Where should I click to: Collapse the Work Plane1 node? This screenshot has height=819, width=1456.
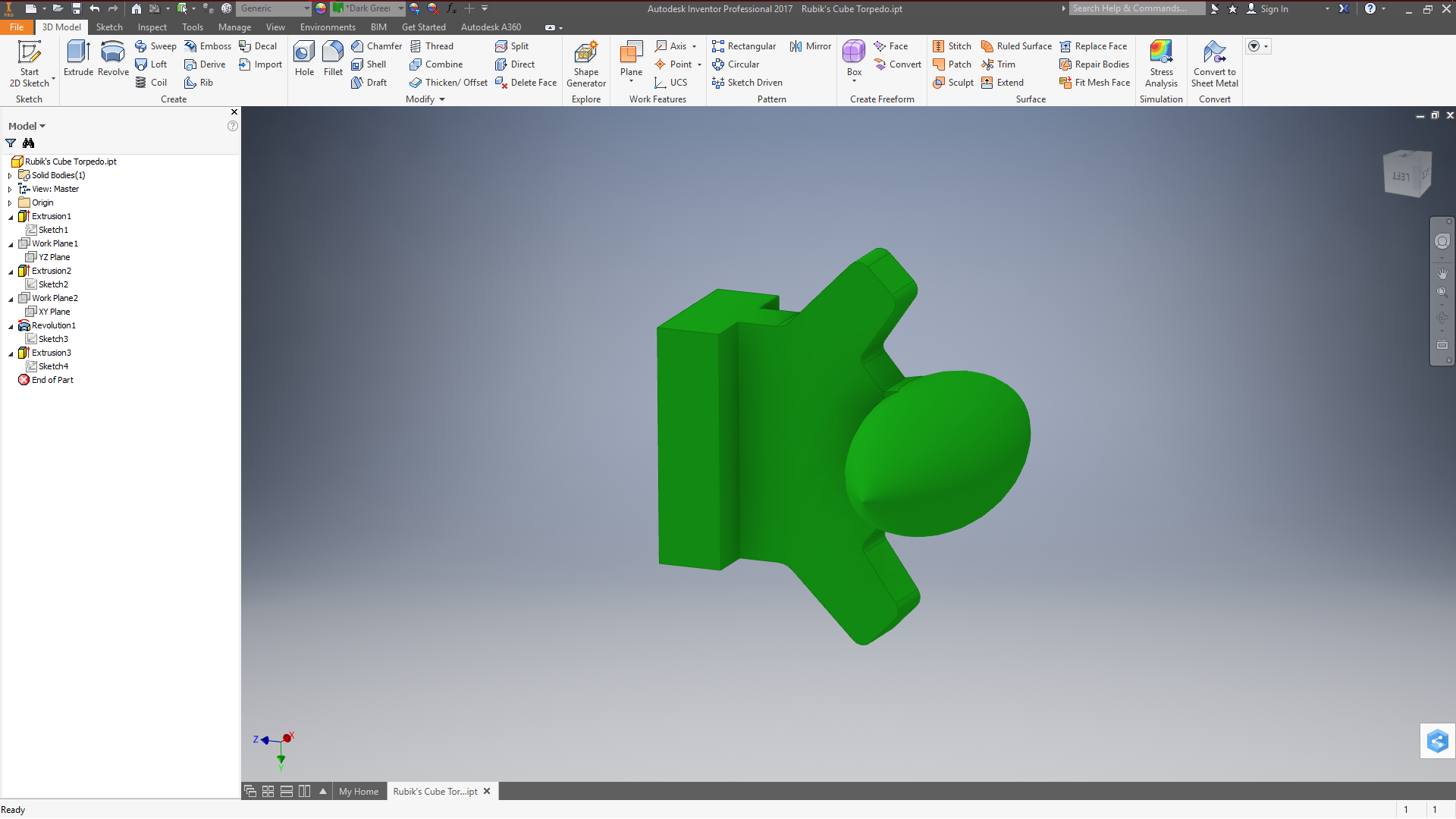point(11,244)
